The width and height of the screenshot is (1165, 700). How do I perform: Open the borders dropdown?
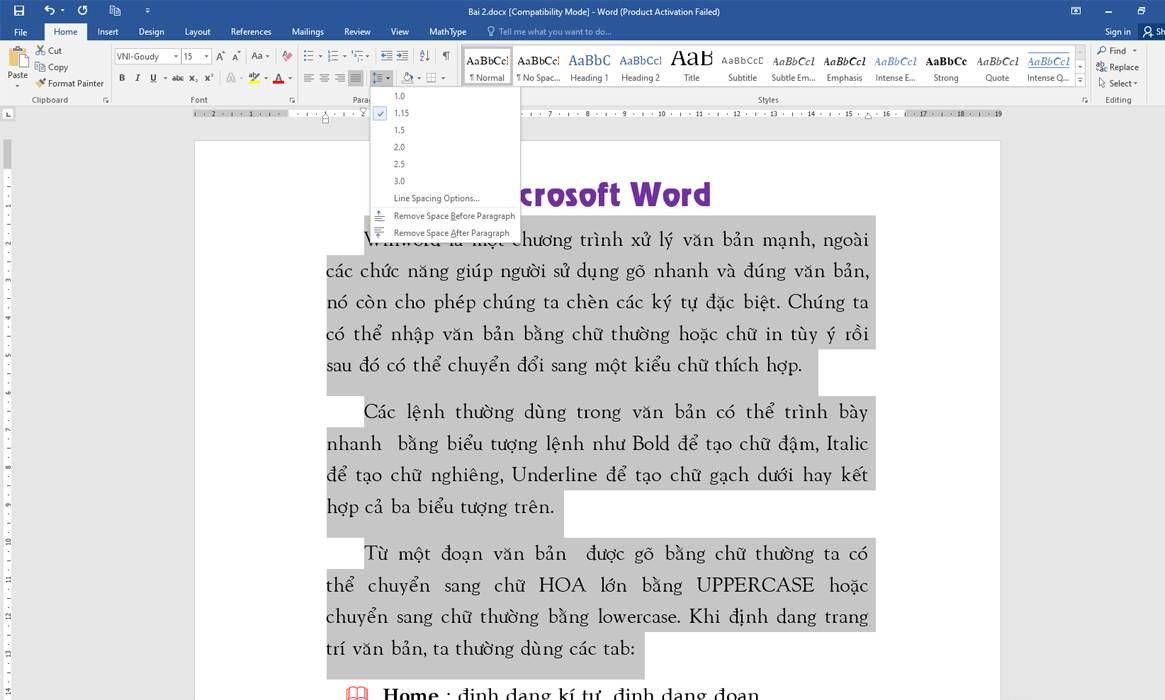(444, 78)
